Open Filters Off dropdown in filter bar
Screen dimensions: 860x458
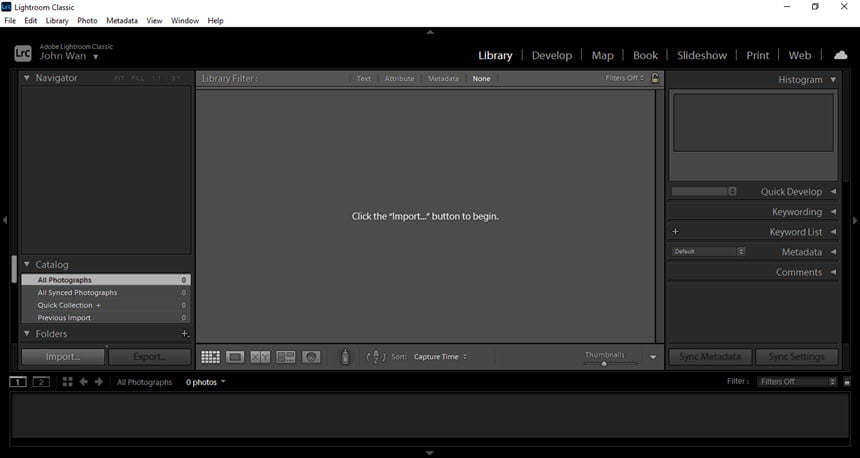[x=625, y=78]
